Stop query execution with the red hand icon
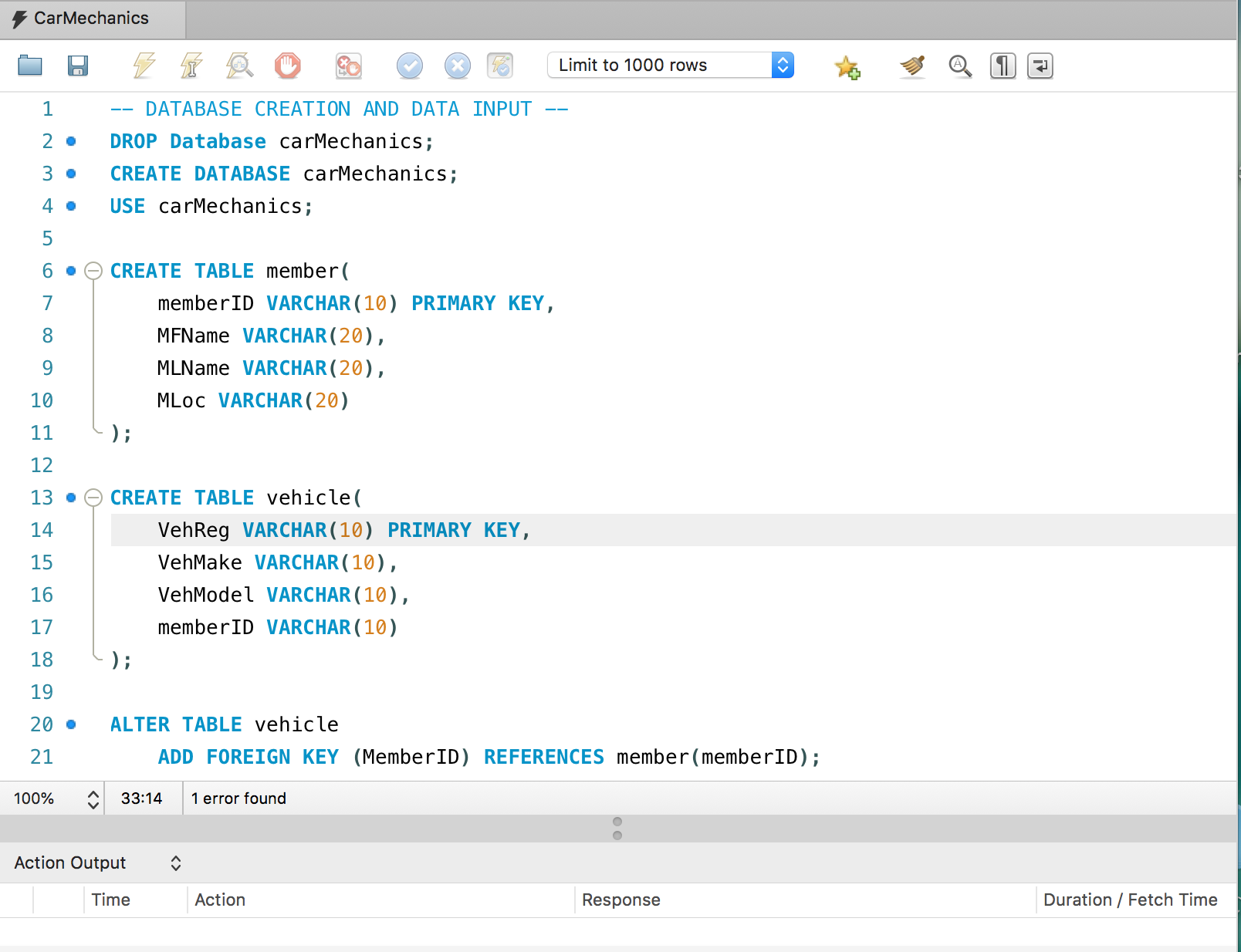Screen dimensions: 1241x952 [287, 66]
